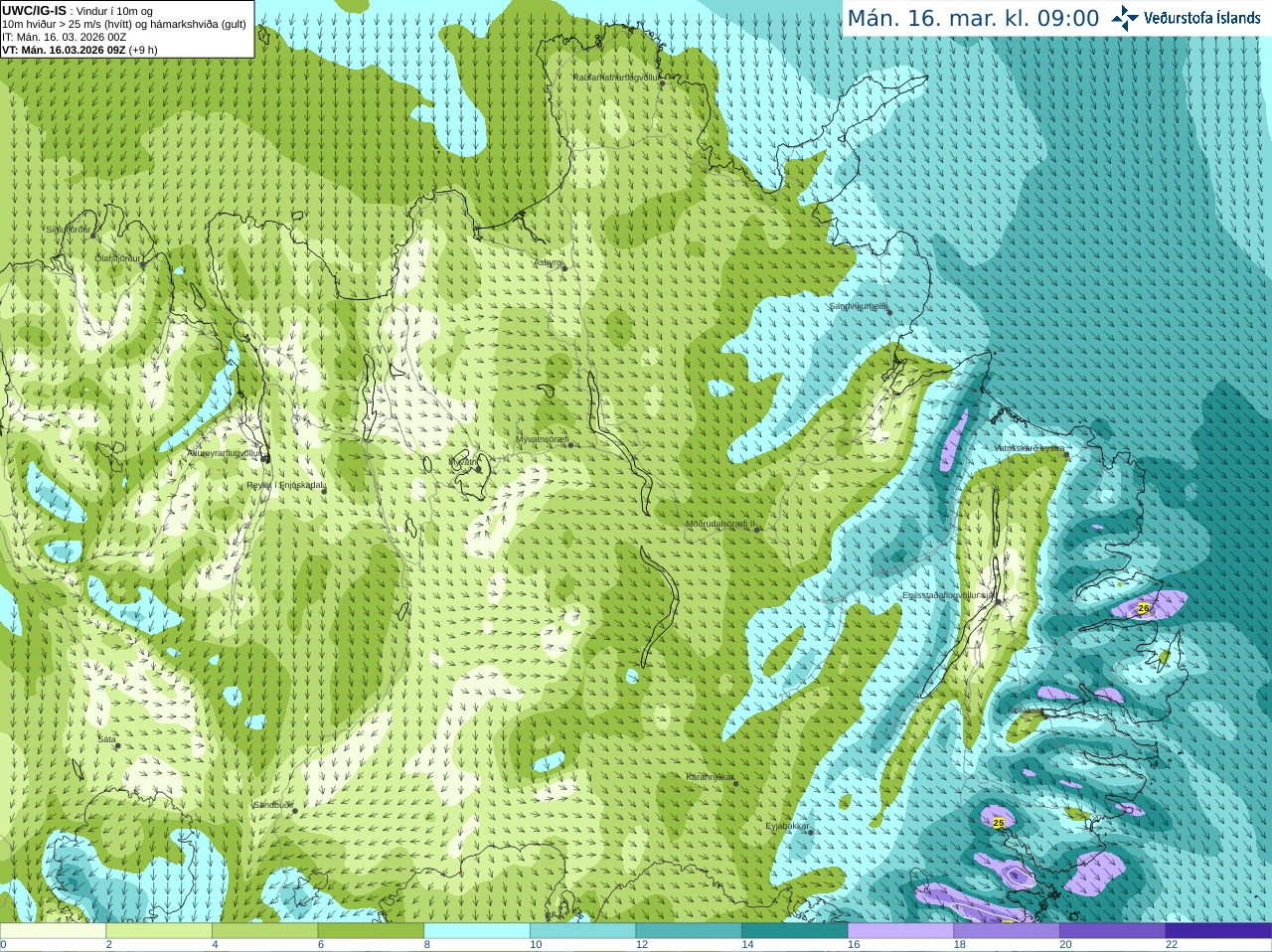This screenshot has width=1272, height=952.
Task: Select the 18–20 m/s lavender legend swatch
Action: pos(1007,931)
